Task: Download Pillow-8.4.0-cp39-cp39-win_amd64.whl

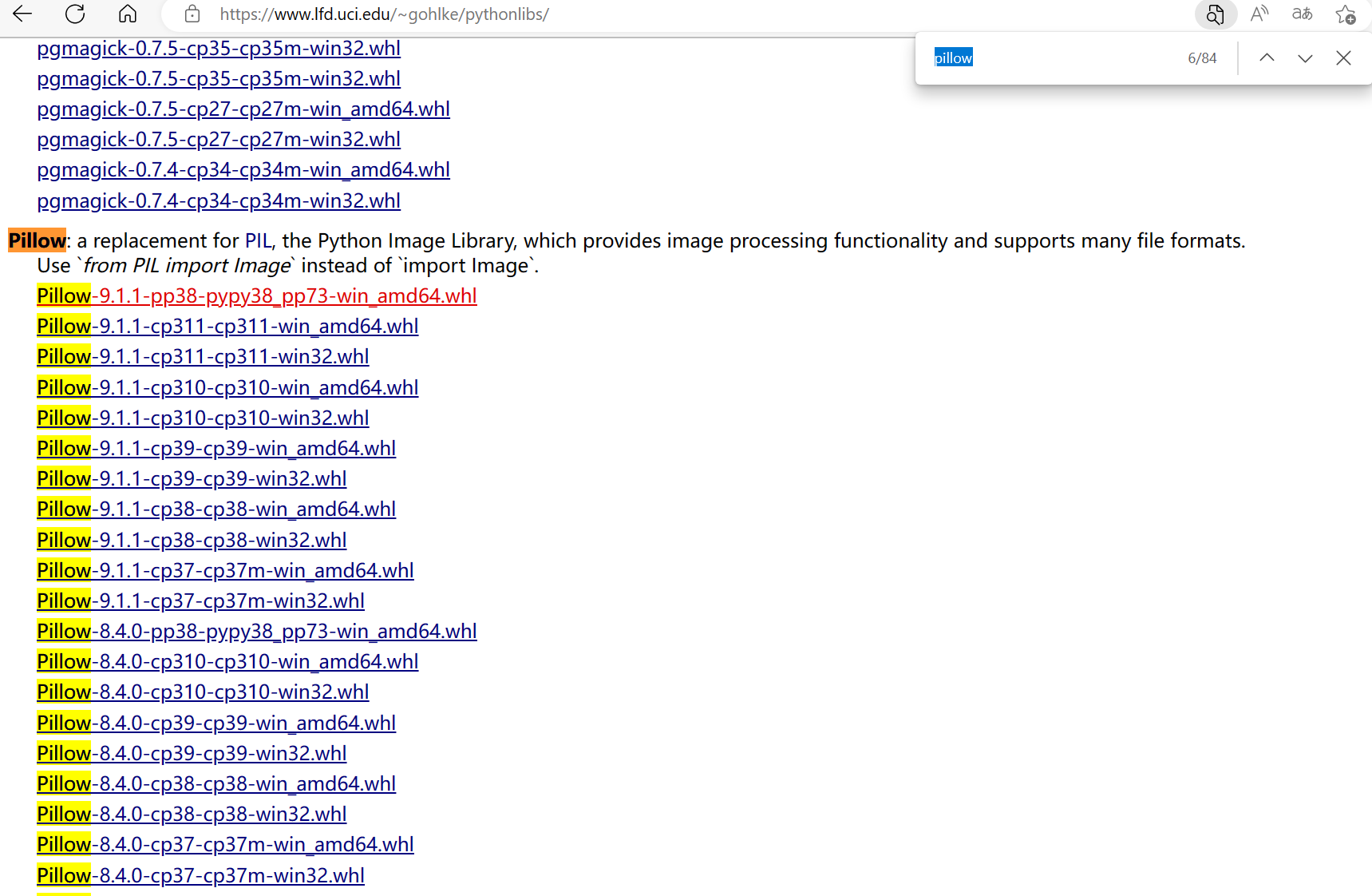Action: pos(216,723)
